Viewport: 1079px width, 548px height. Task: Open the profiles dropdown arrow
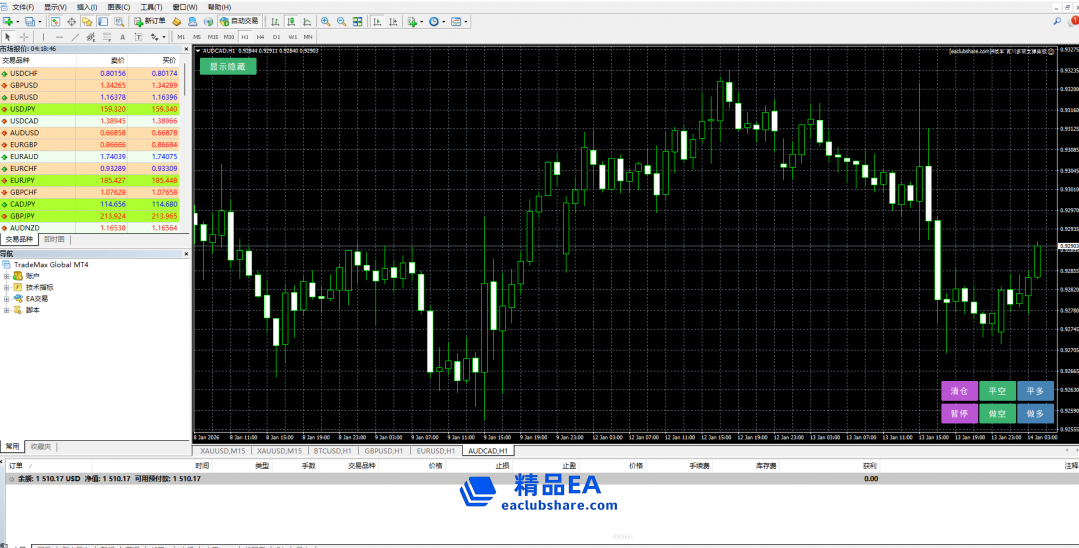(40, 21)
